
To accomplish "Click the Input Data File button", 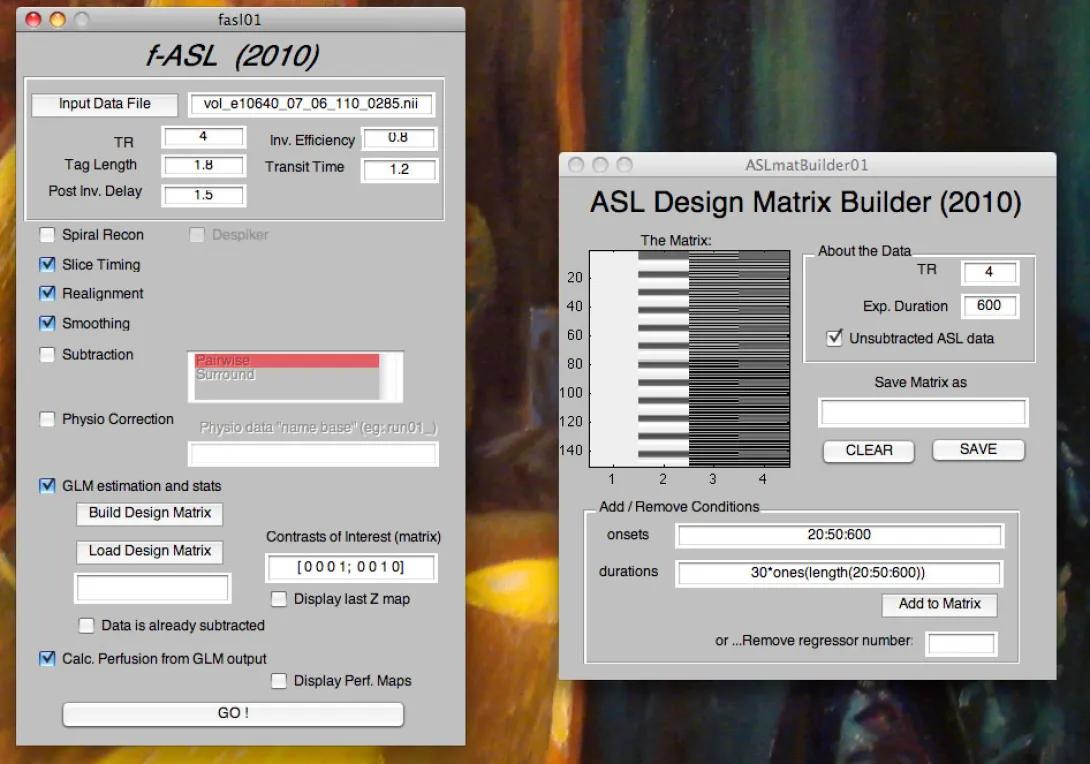I will coord(104,104).
